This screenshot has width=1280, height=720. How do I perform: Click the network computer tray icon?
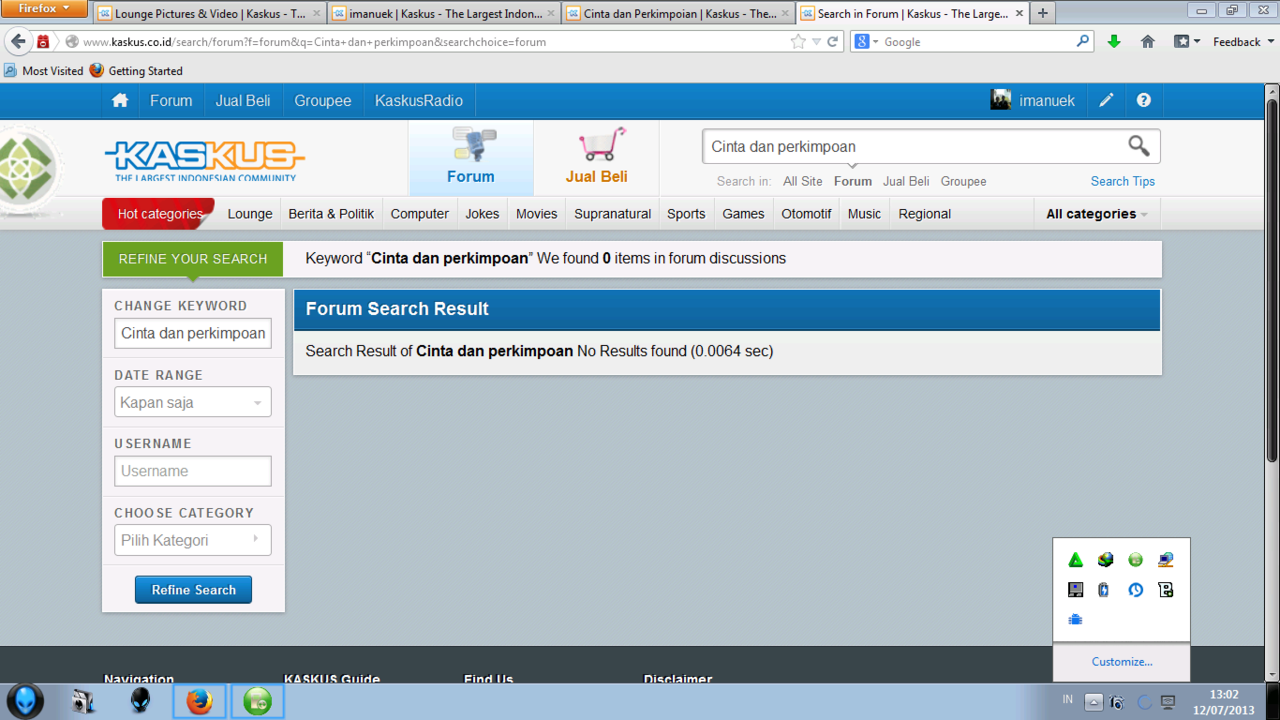pos(1165,560)
